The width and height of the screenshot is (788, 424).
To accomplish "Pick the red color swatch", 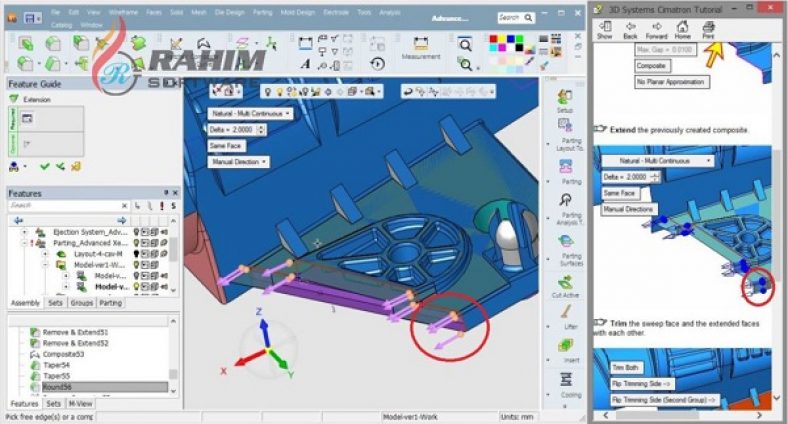I will 494,39.
